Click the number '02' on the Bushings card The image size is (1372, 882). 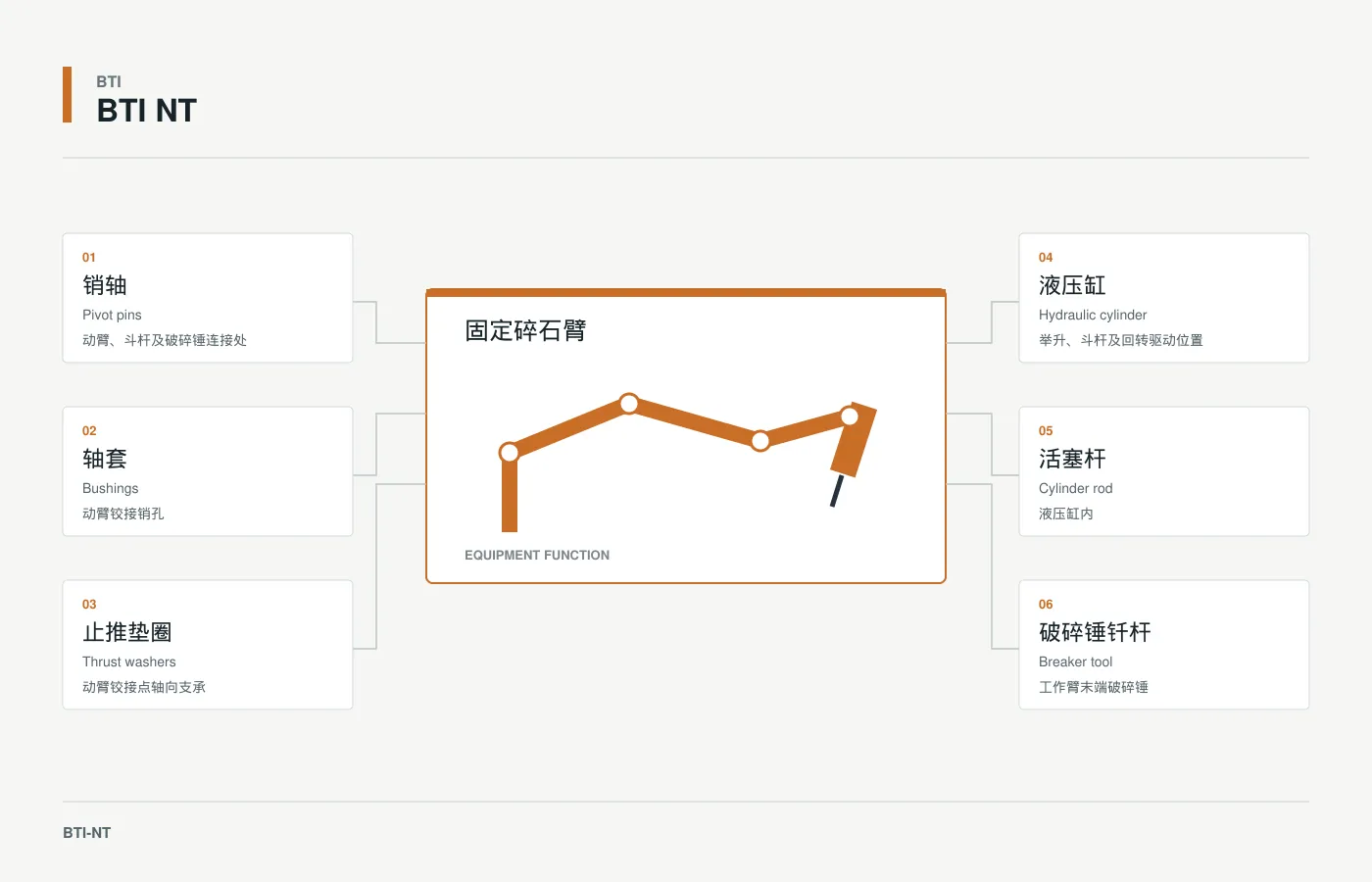pos(89,430)
